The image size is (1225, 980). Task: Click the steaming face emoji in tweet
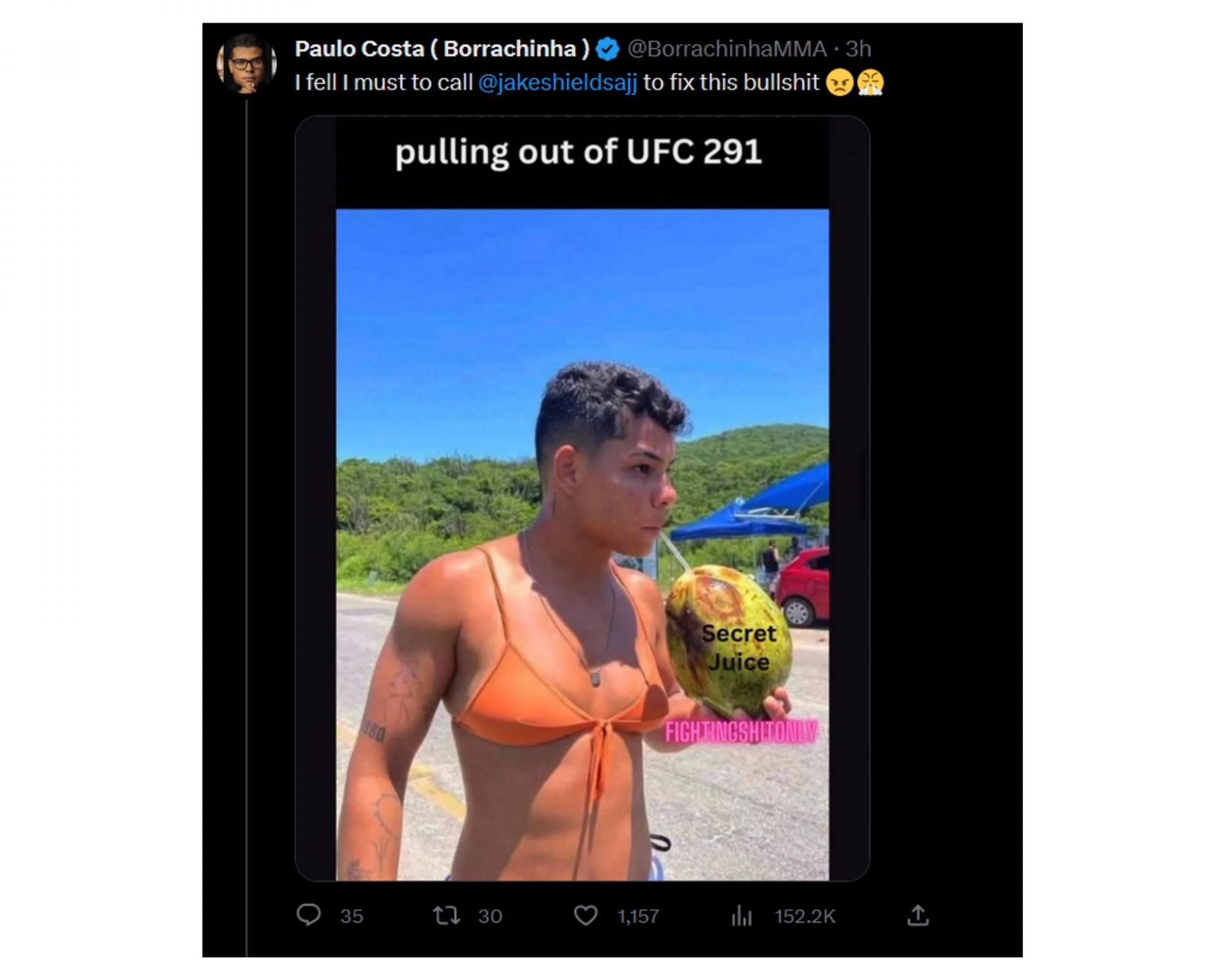(870, 83)
